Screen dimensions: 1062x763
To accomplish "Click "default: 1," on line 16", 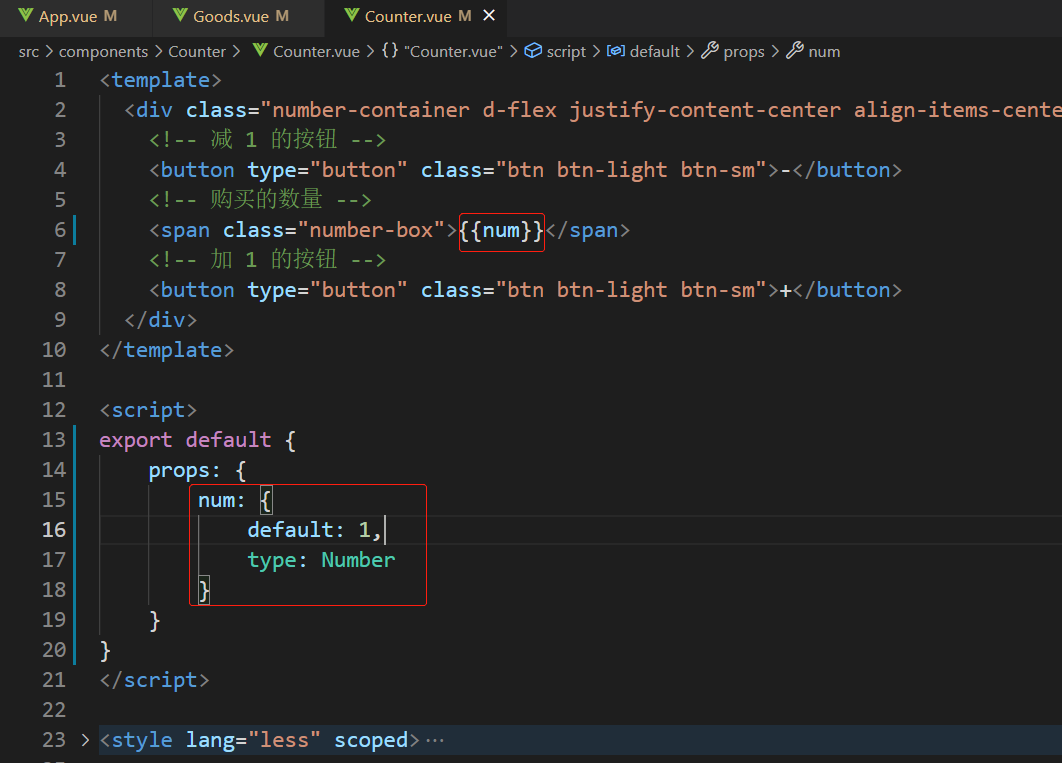I will (314, 530).
